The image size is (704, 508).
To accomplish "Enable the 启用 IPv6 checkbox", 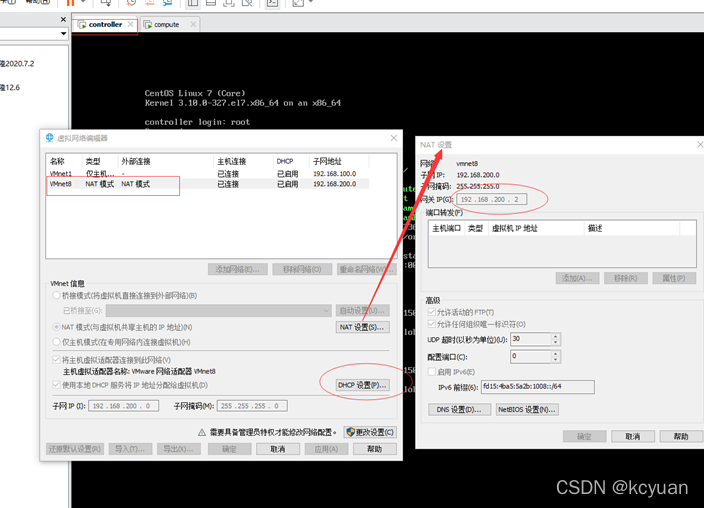I will (431, 371).
